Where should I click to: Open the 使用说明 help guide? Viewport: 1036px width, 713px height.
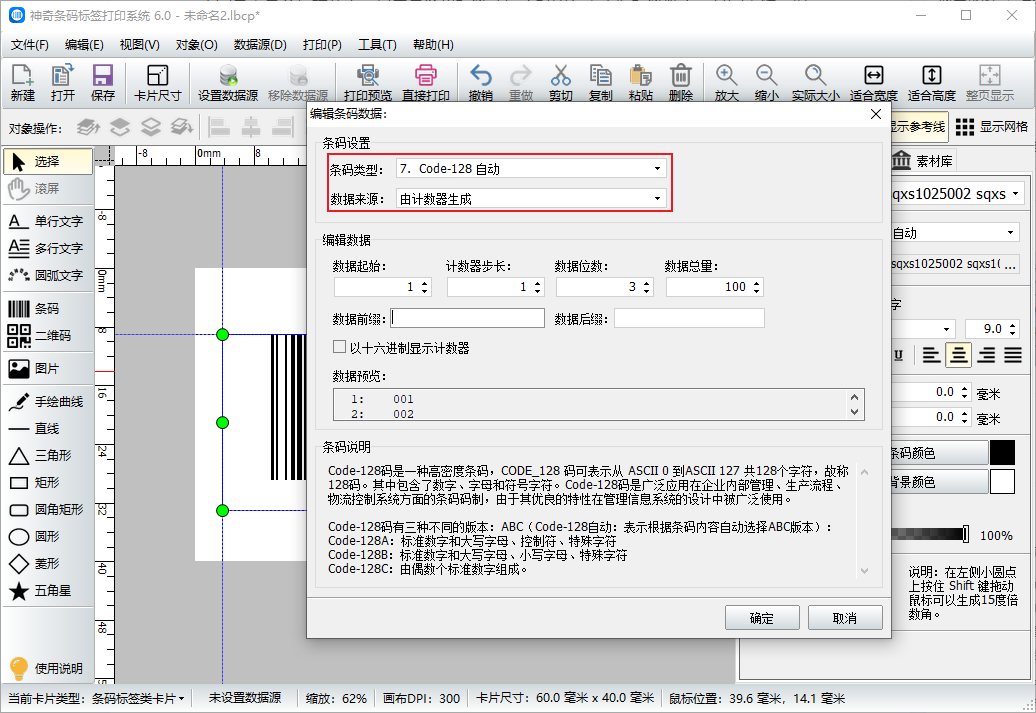[x=48, y=669]
